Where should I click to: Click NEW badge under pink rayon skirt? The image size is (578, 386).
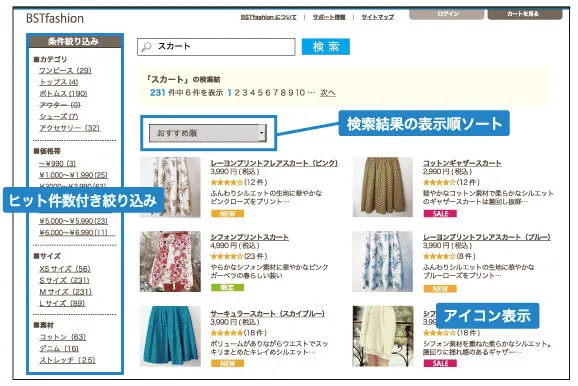[227, 213]
